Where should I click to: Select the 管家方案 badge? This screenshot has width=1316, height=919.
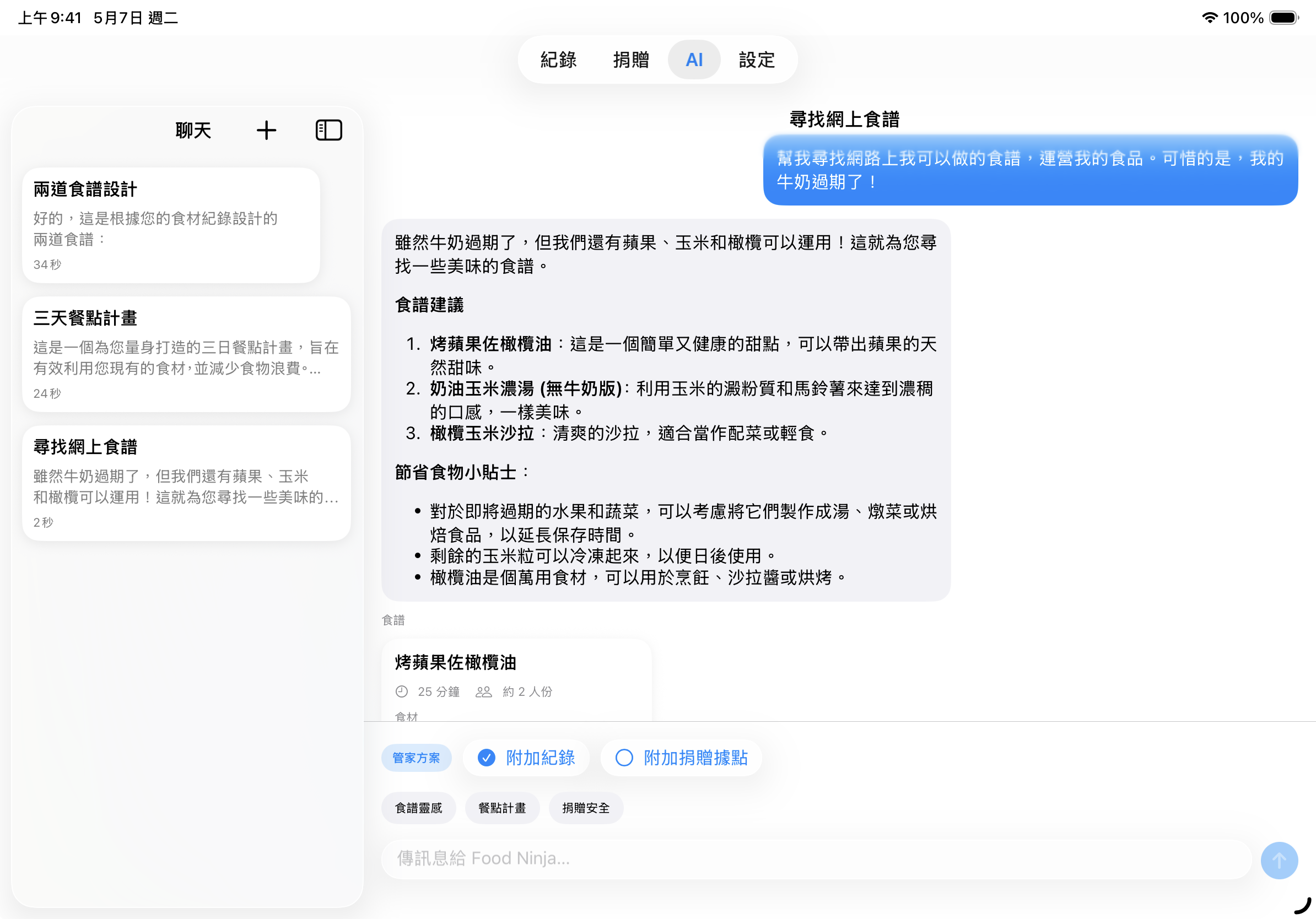tap(417, 758)
